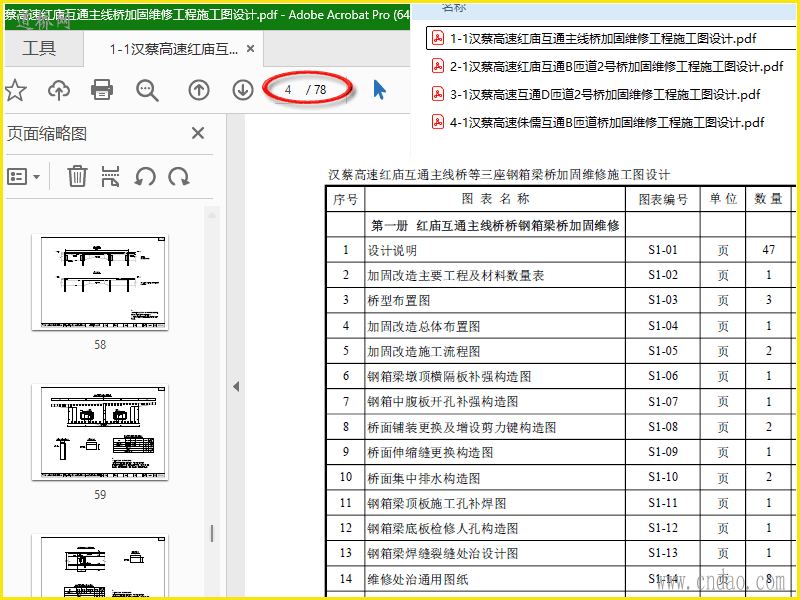Click table row 桥型布置图

click(560, 301)
